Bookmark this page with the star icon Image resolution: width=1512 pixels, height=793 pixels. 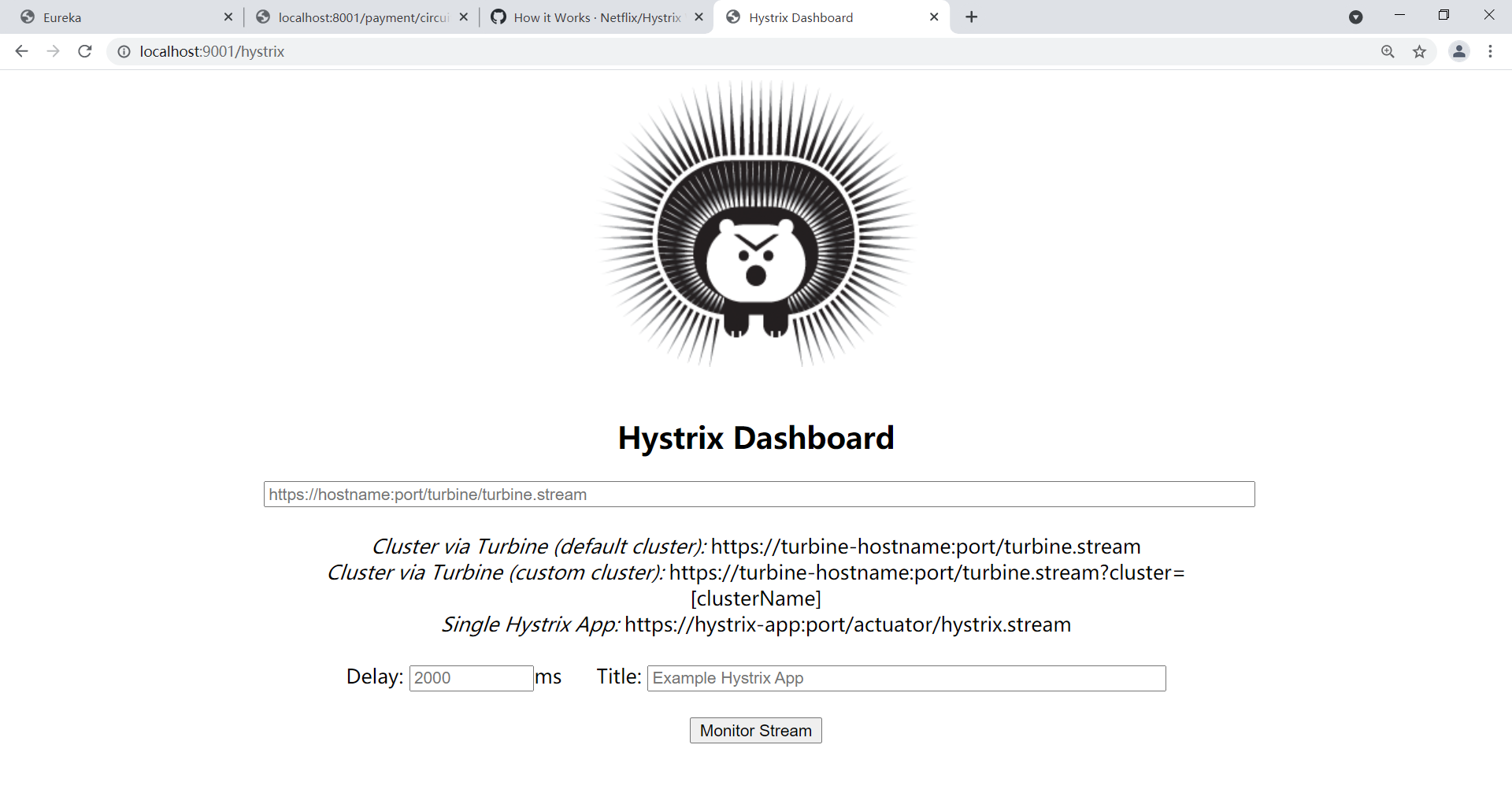pos(1419,51)
